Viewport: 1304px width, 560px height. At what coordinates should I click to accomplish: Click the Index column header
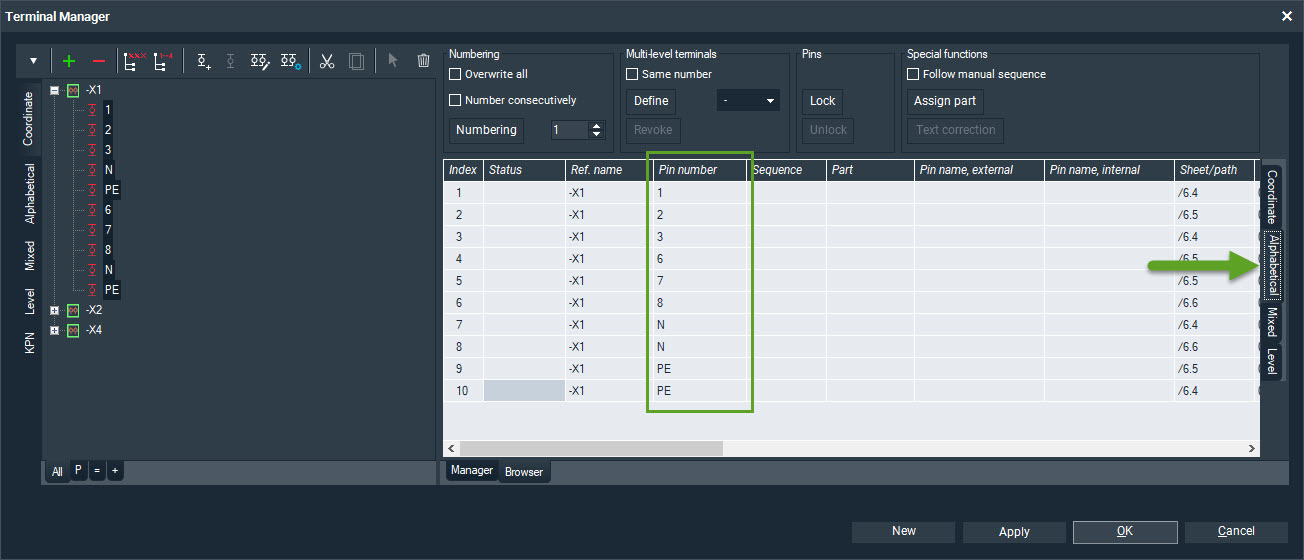coord(463,170)
